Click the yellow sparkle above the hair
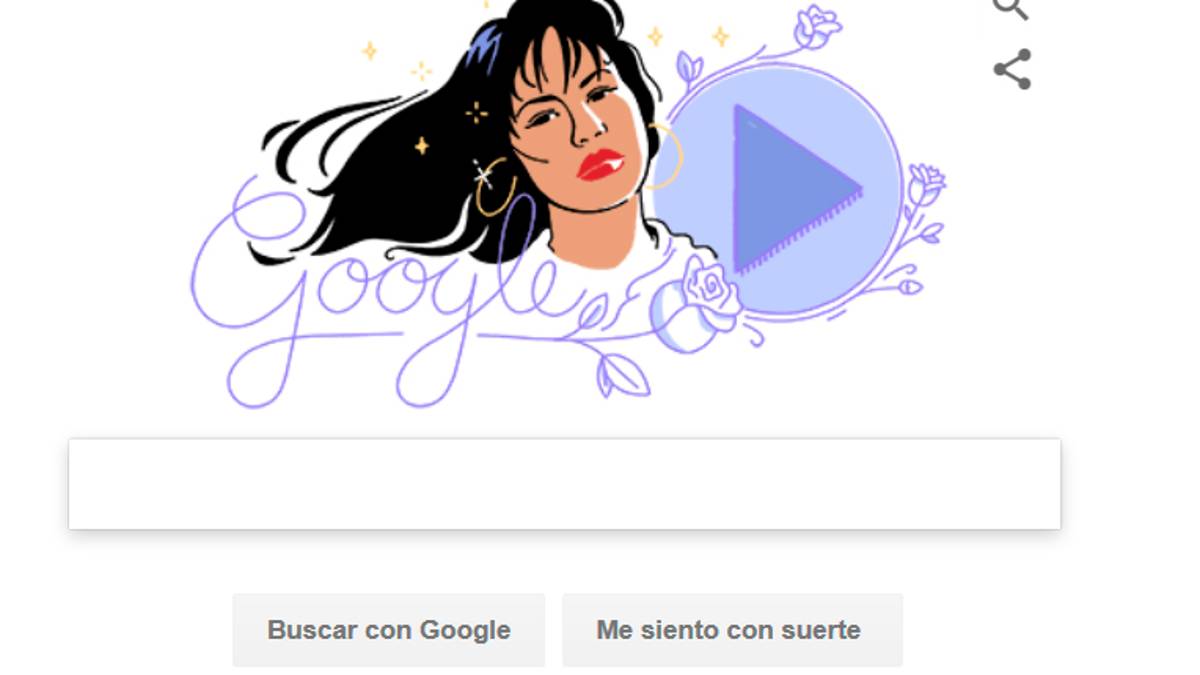 [x=369, y=51]
